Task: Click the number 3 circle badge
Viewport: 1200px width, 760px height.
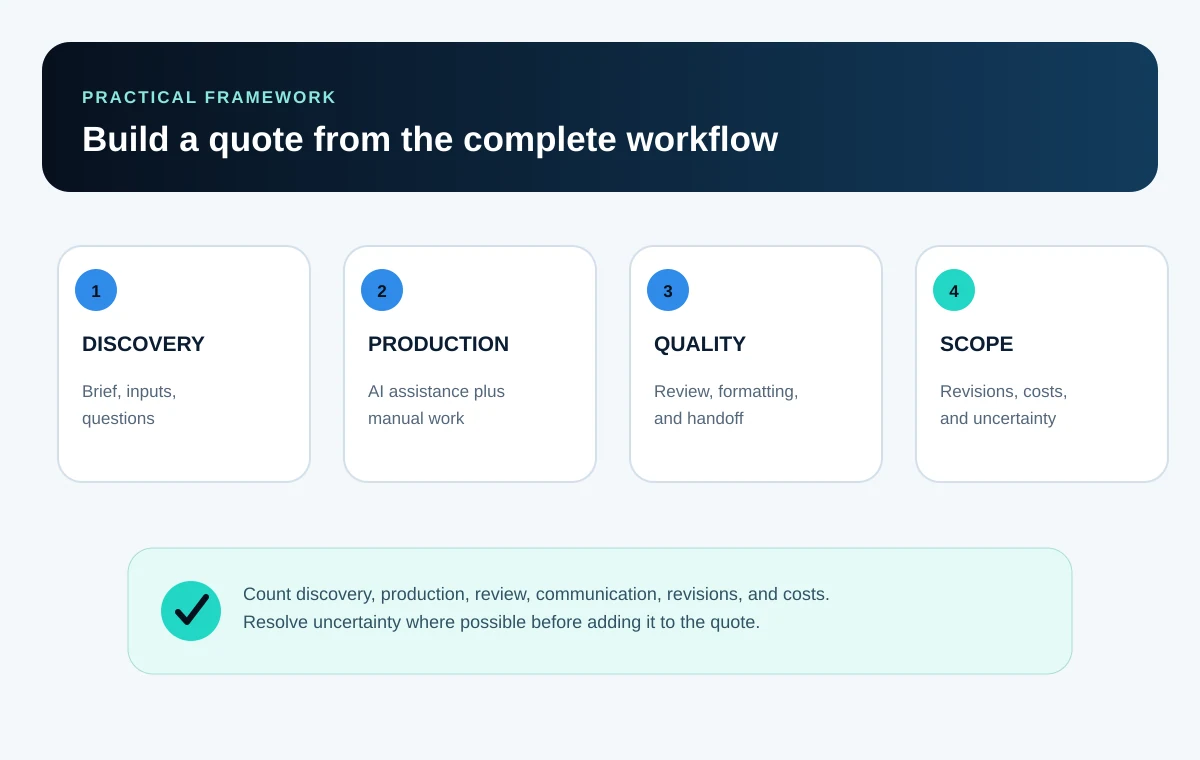Action: click(x=668, y=290)
